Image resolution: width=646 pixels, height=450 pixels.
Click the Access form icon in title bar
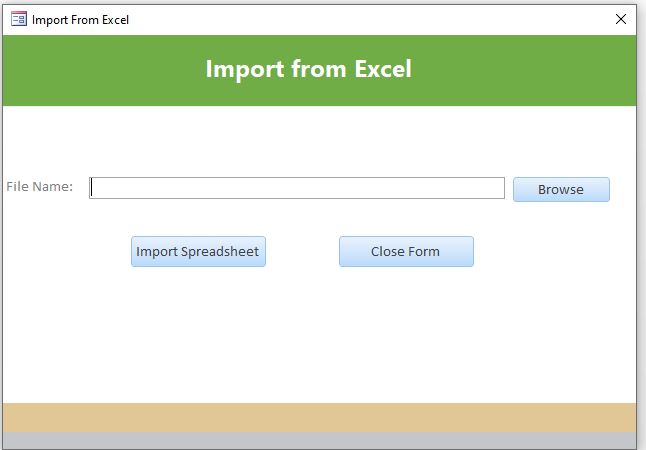(19, 19)
